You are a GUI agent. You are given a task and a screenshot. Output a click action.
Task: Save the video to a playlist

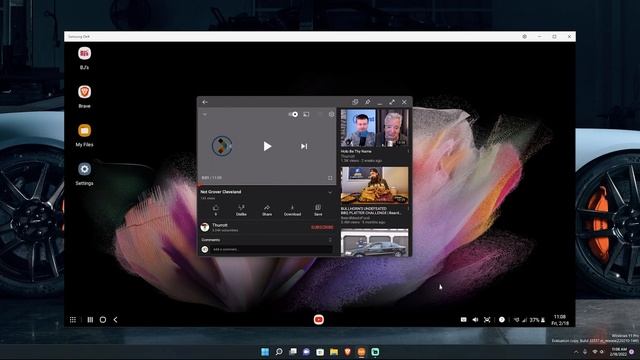318,210
